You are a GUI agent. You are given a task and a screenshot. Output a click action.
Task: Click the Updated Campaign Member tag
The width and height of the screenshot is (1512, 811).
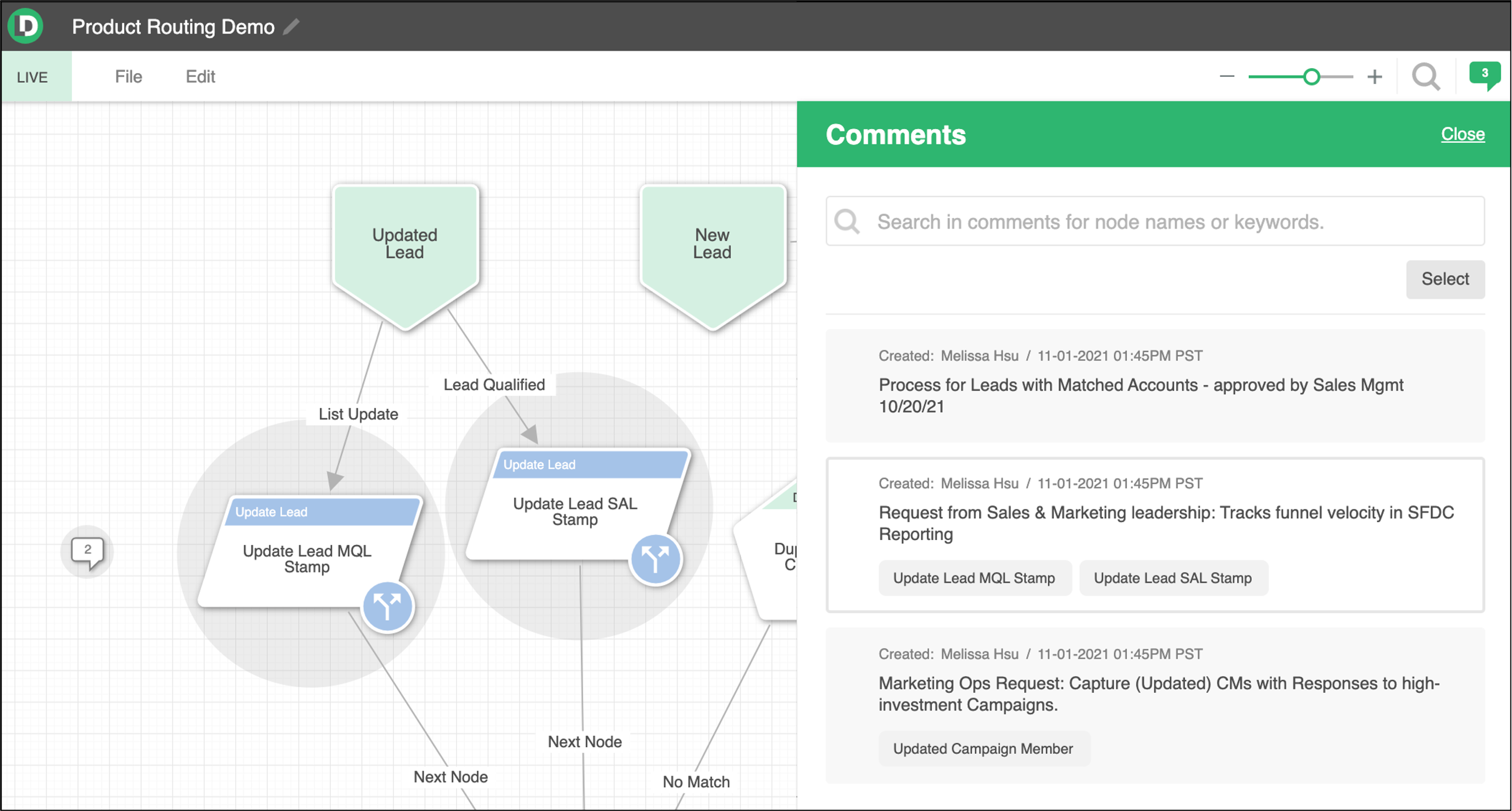coord(982,749)
